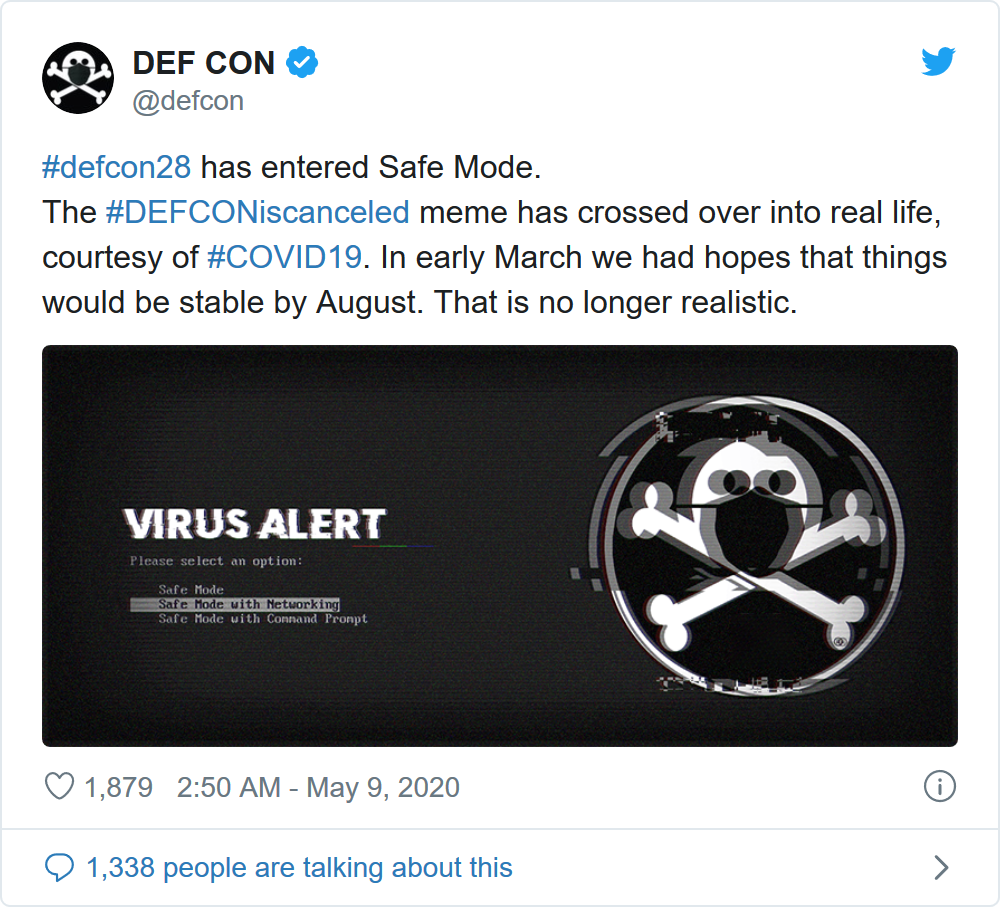1000x907 pixels.
Task: Like the tweet with heart icon
Action: [x=60, y=787]
